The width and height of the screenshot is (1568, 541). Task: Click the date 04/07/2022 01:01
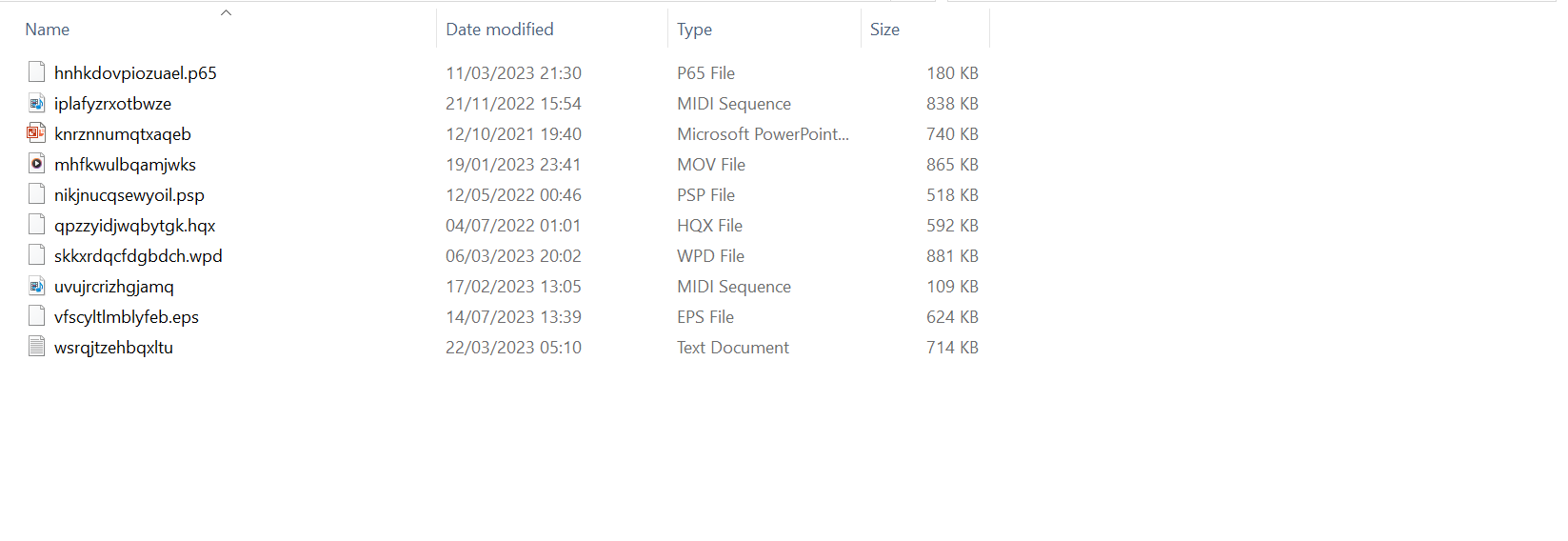pyautogui.click(x=513, y=226)
